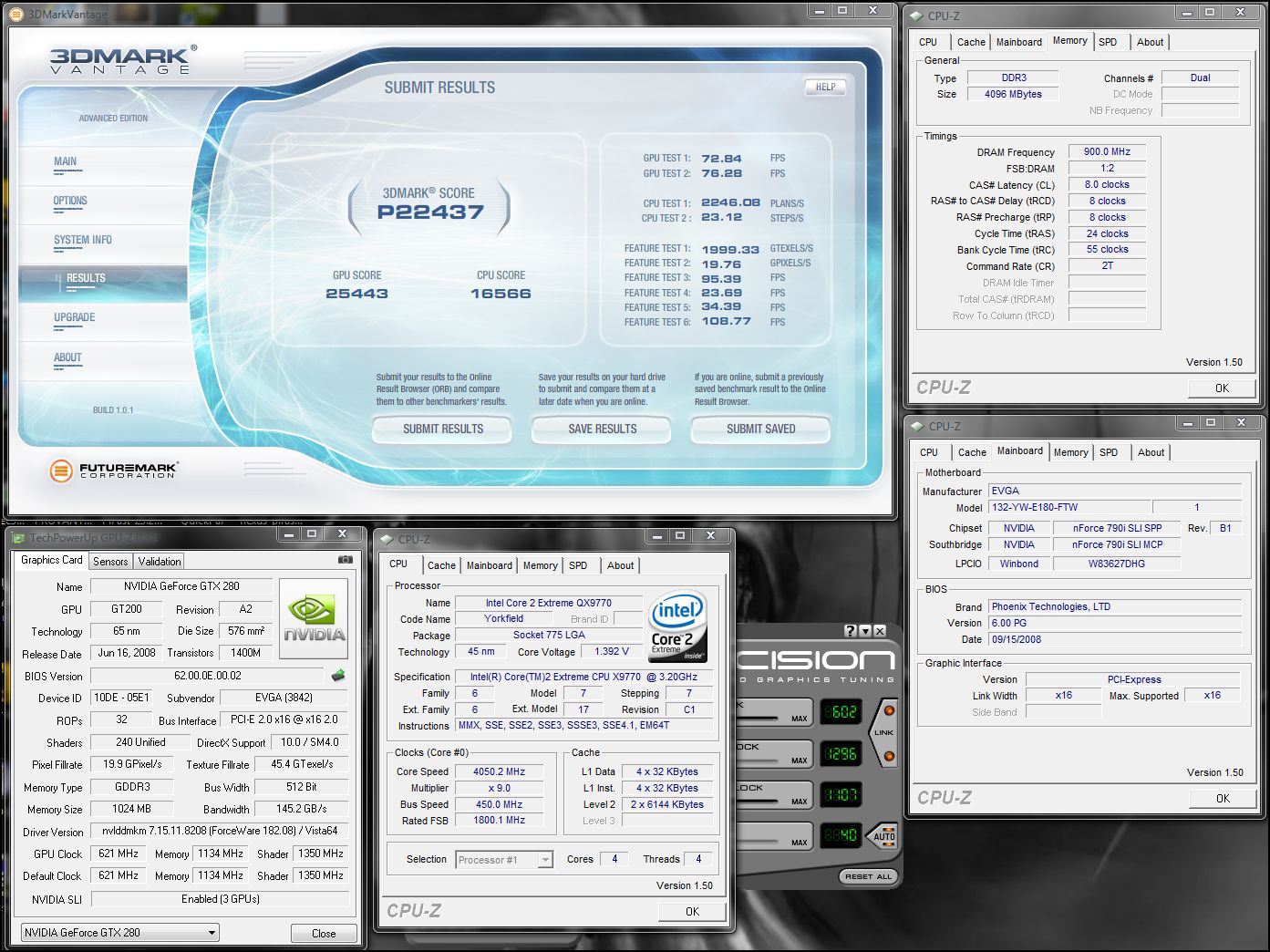Screen dimensions: 1270x952
Task: Click the SUBMIT RESULTS button
Action: point(443,429)
